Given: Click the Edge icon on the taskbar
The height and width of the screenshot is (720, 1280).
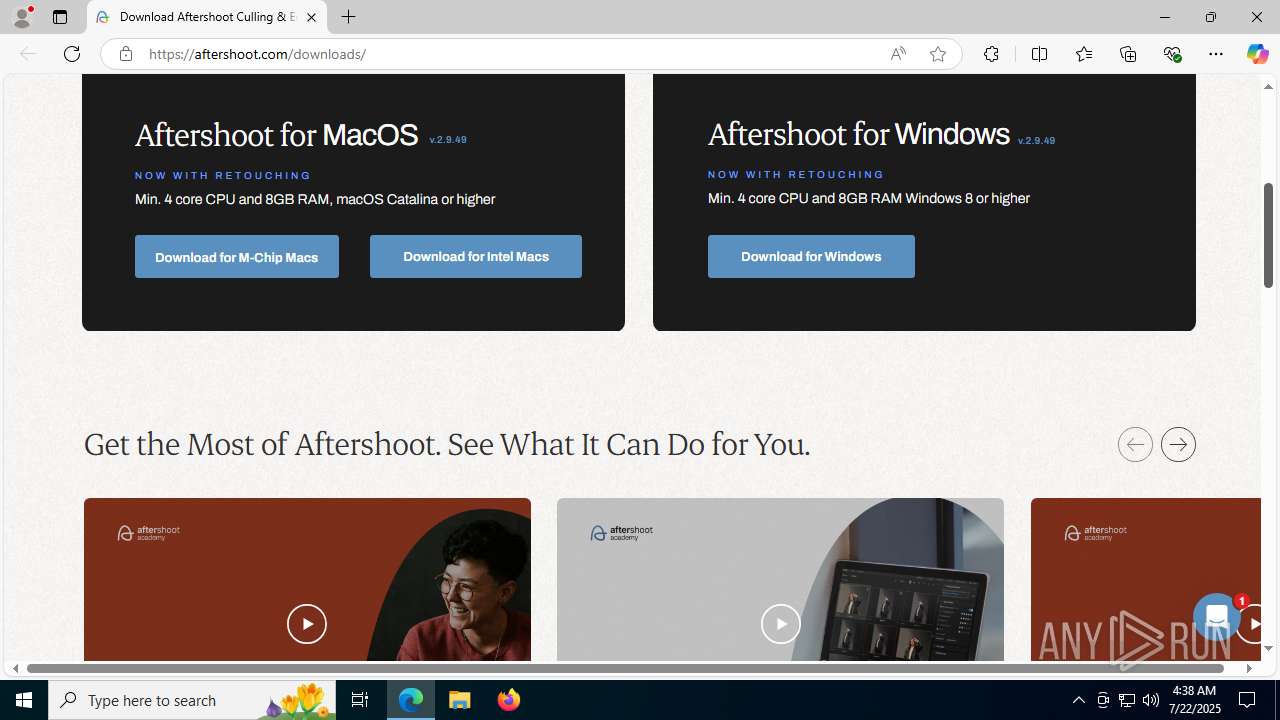Looking at the screenshot, I should click(x=411, y=700).
